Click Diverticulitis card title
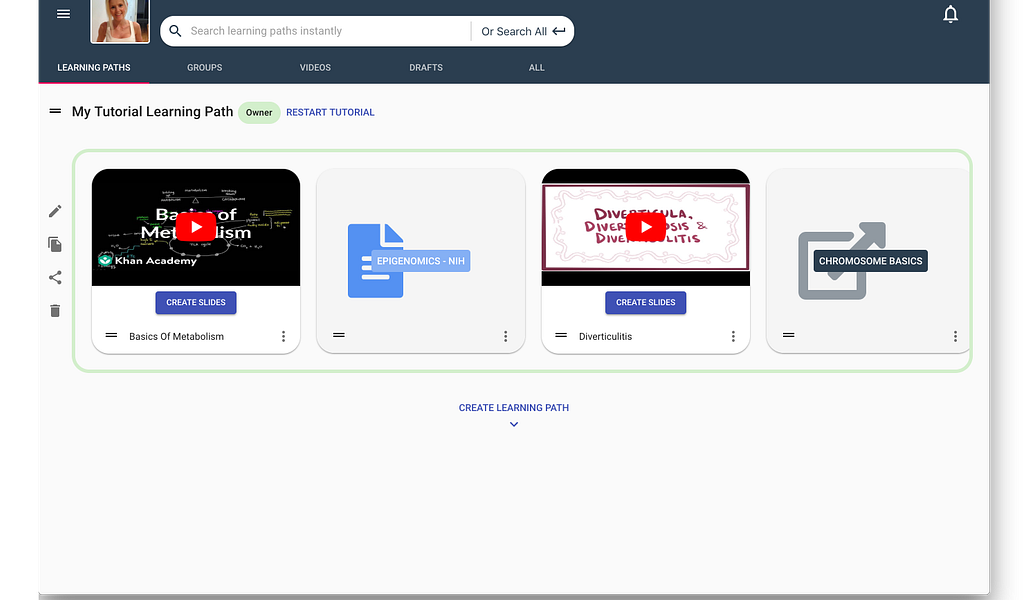 (605, 336)
